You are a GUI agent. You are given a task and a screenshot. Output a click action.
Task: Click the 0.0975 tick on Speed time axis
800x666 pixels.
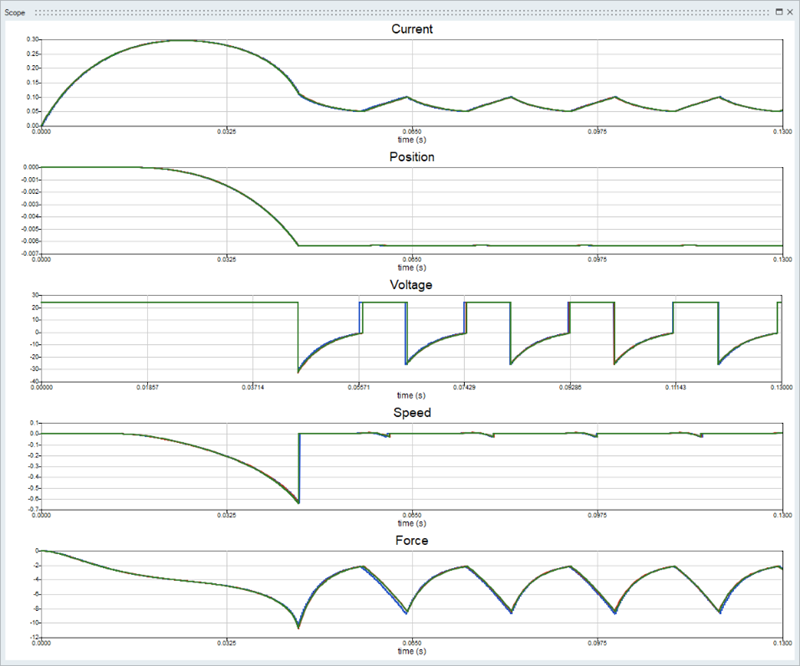[597, 516]
